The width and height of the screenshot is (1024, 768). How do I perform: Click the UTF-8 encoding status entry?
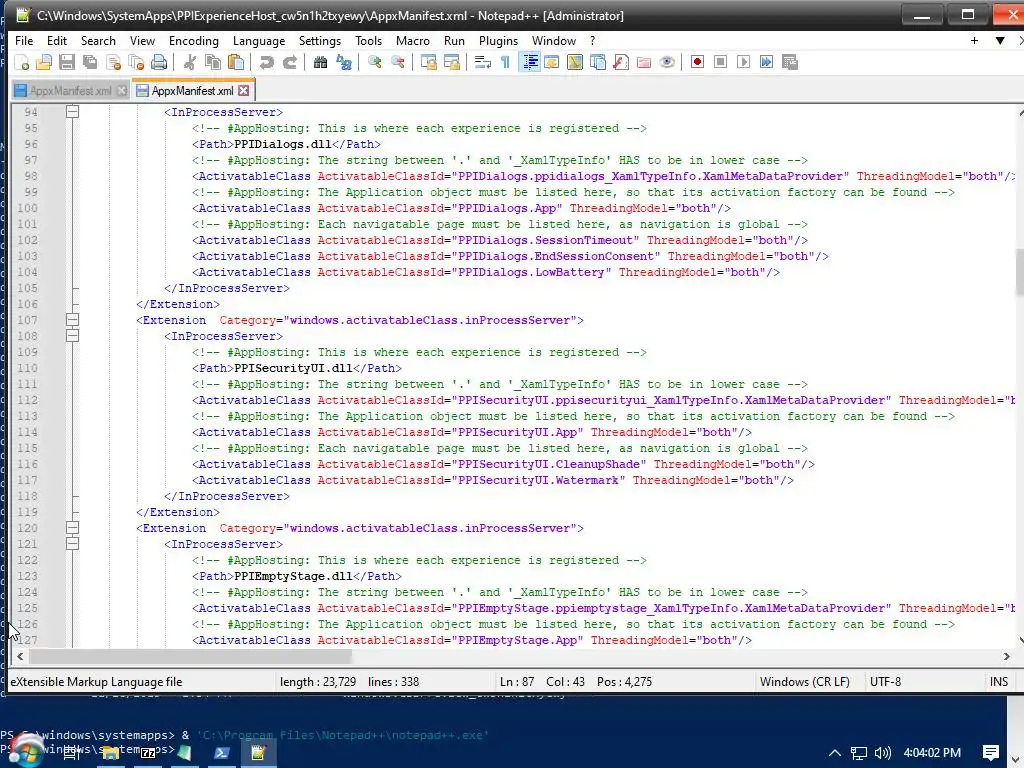[886, 682]
